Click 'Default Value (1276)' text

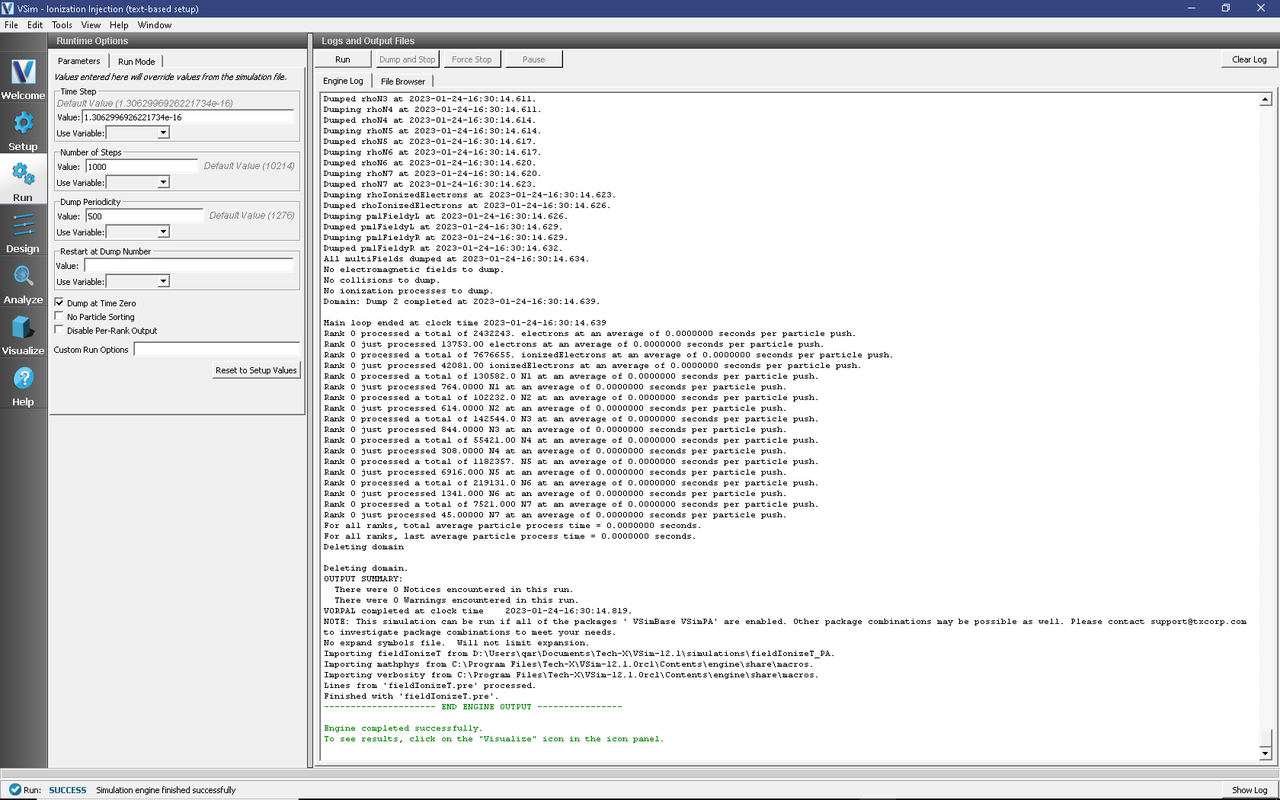[x=252, y=216]
